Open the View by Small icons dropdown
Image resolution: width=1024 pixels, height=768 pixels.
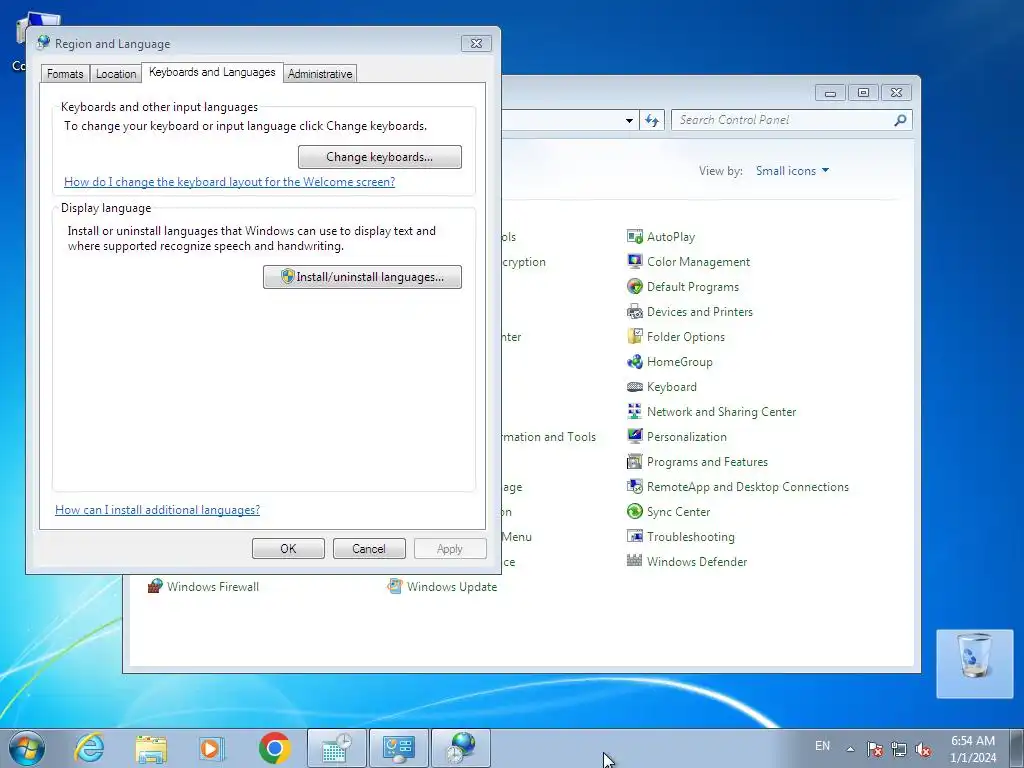(x=792, y=170)
